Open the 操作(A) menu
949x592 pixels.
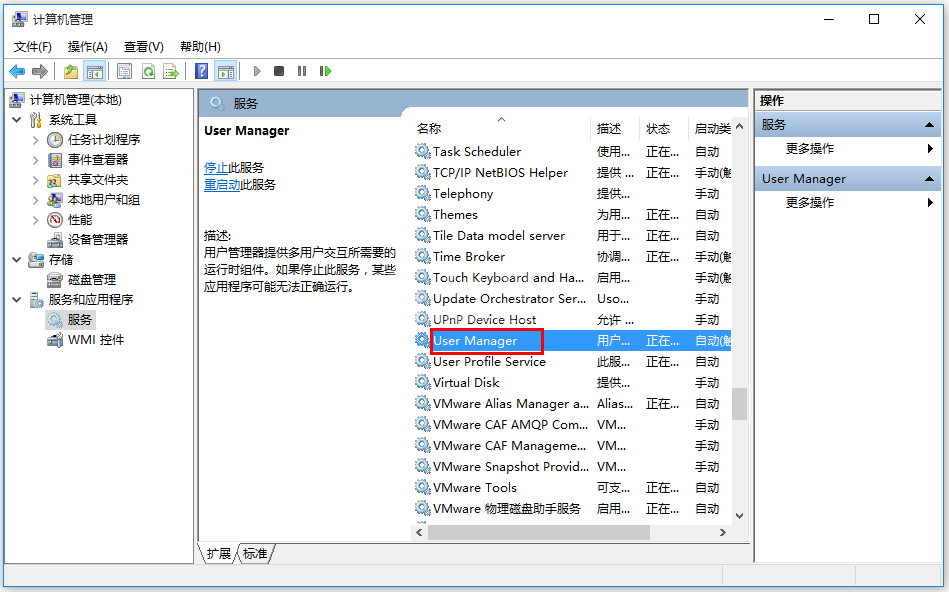coord(88,47)
